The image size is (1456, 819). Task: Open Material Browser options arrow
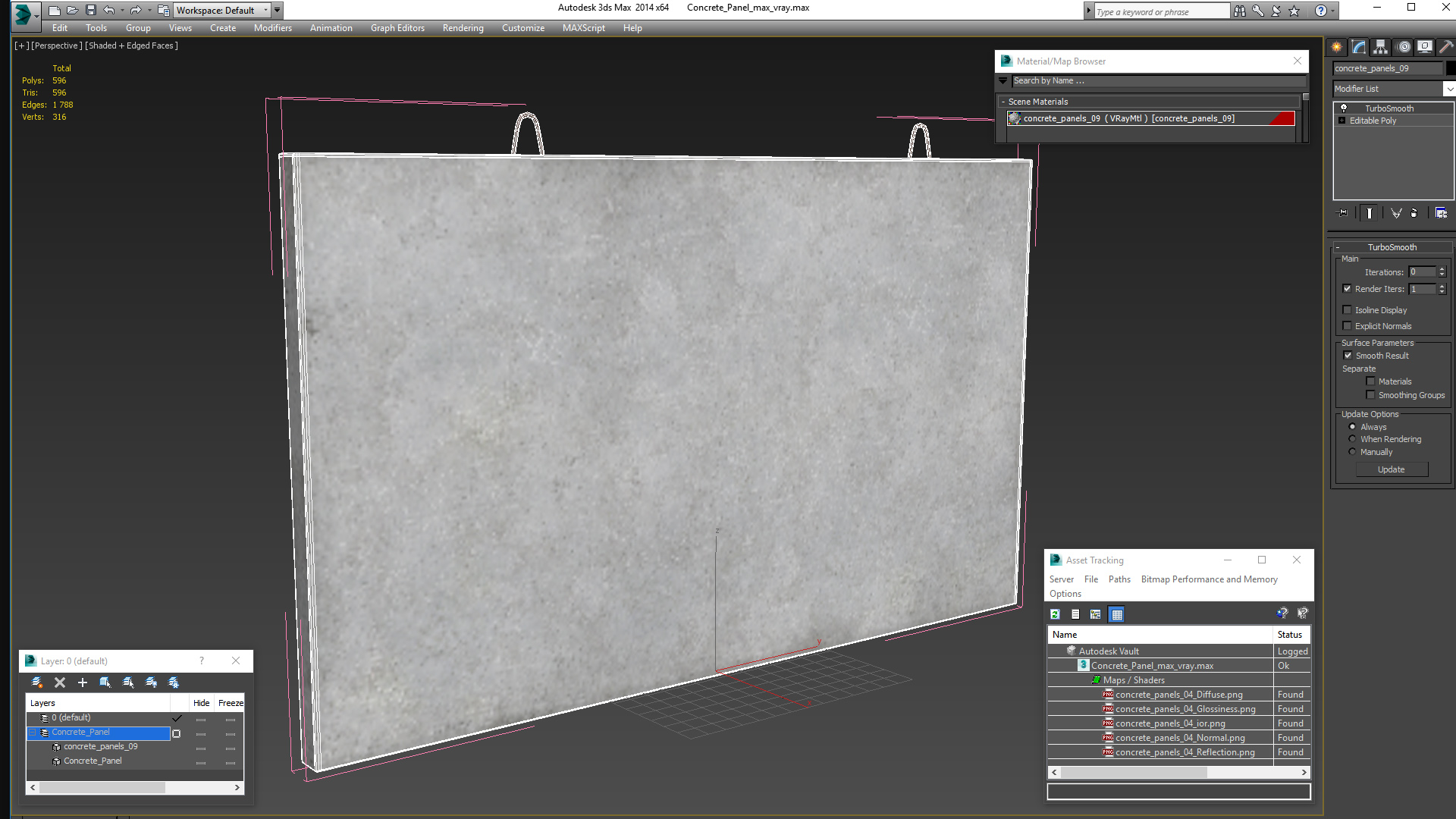coord(1003,80)
